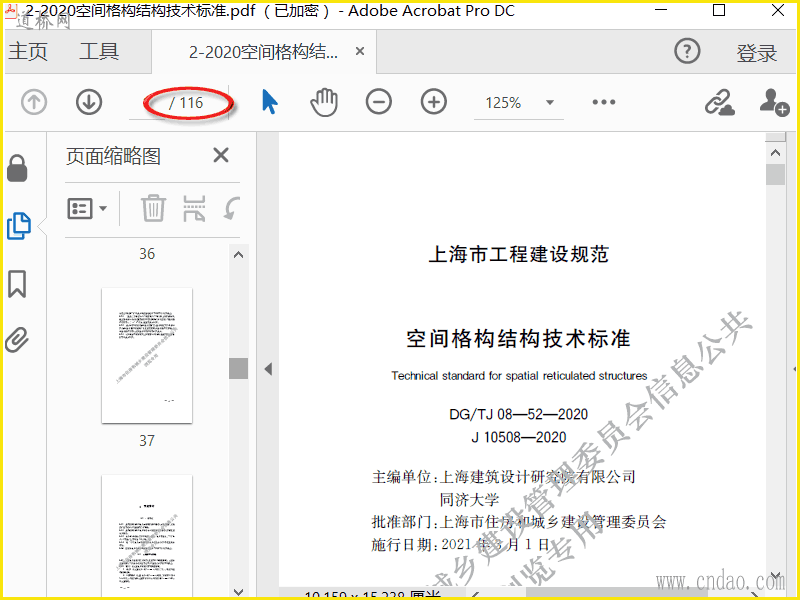Show the page thumbnails panel icon
Screen dimensions: 800x600
point(19,226)
